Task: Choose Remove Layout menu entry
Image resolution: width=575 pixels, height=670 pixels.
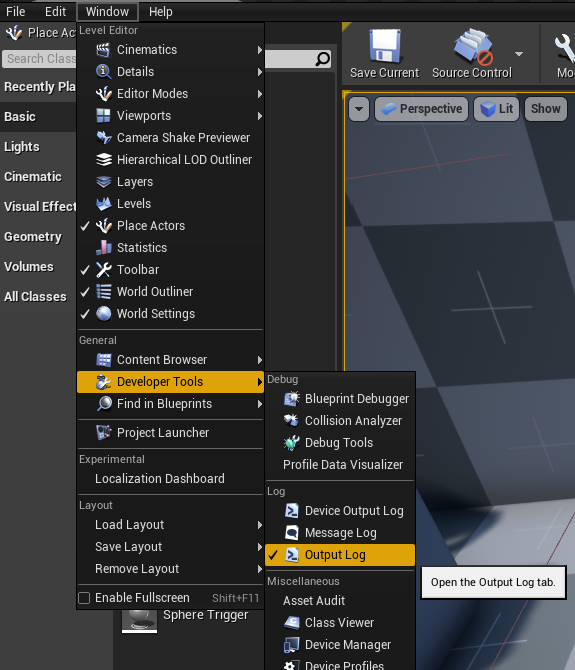Action: [x=170, y=569]
